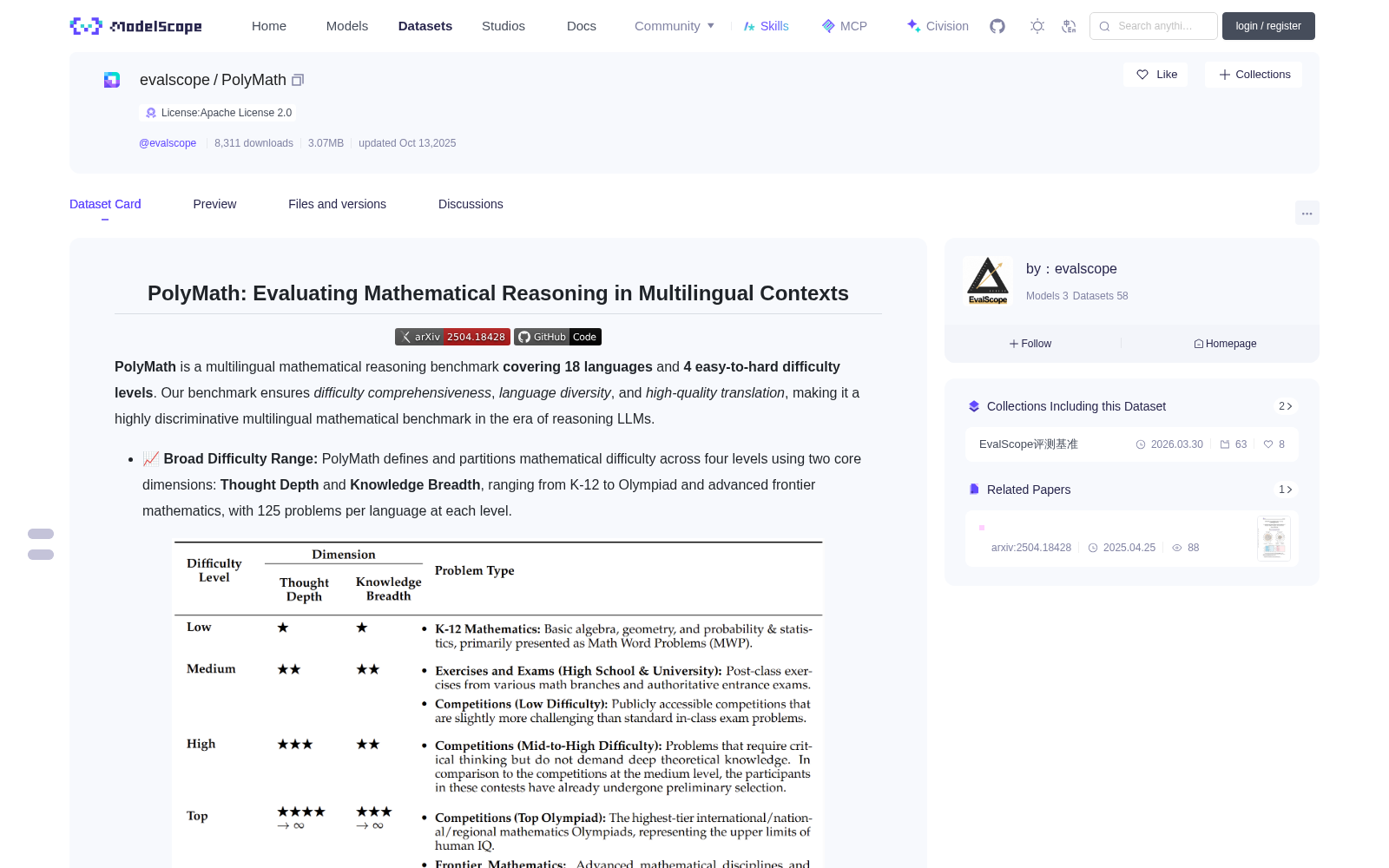Click the login / register button
The image size is (1389, 868).
[x=1268, y=26]
